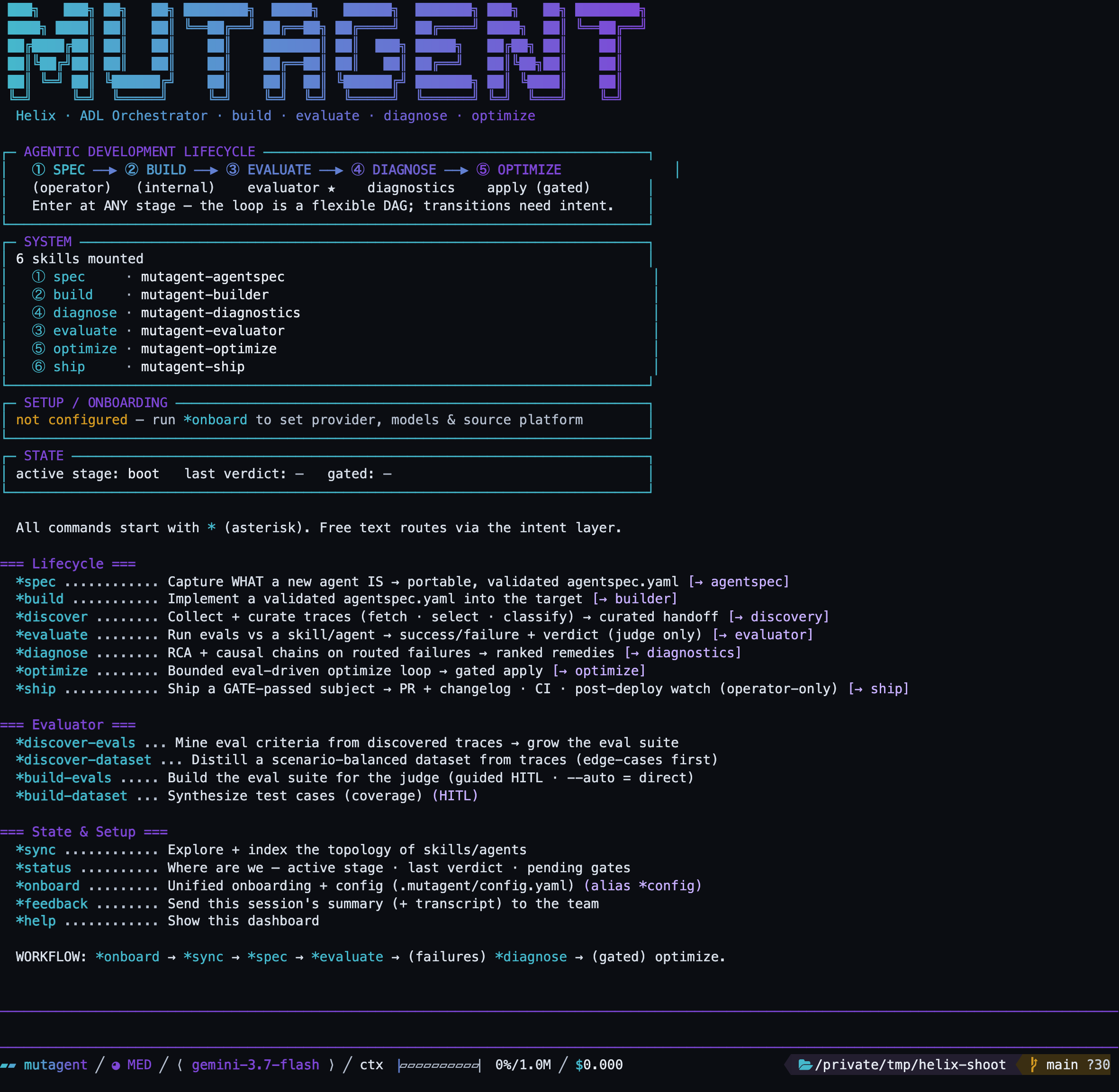Click the *spec command in Lifecycle list
The image size is (1119, 1092).
point(36,582)
